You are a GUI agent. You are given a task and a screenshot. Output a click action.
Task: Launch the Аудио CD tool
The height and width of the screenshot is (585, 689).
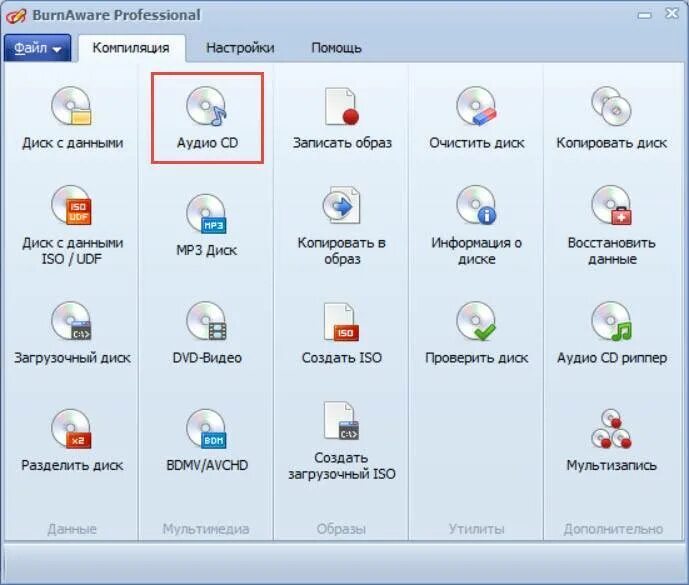click(207, 118)
